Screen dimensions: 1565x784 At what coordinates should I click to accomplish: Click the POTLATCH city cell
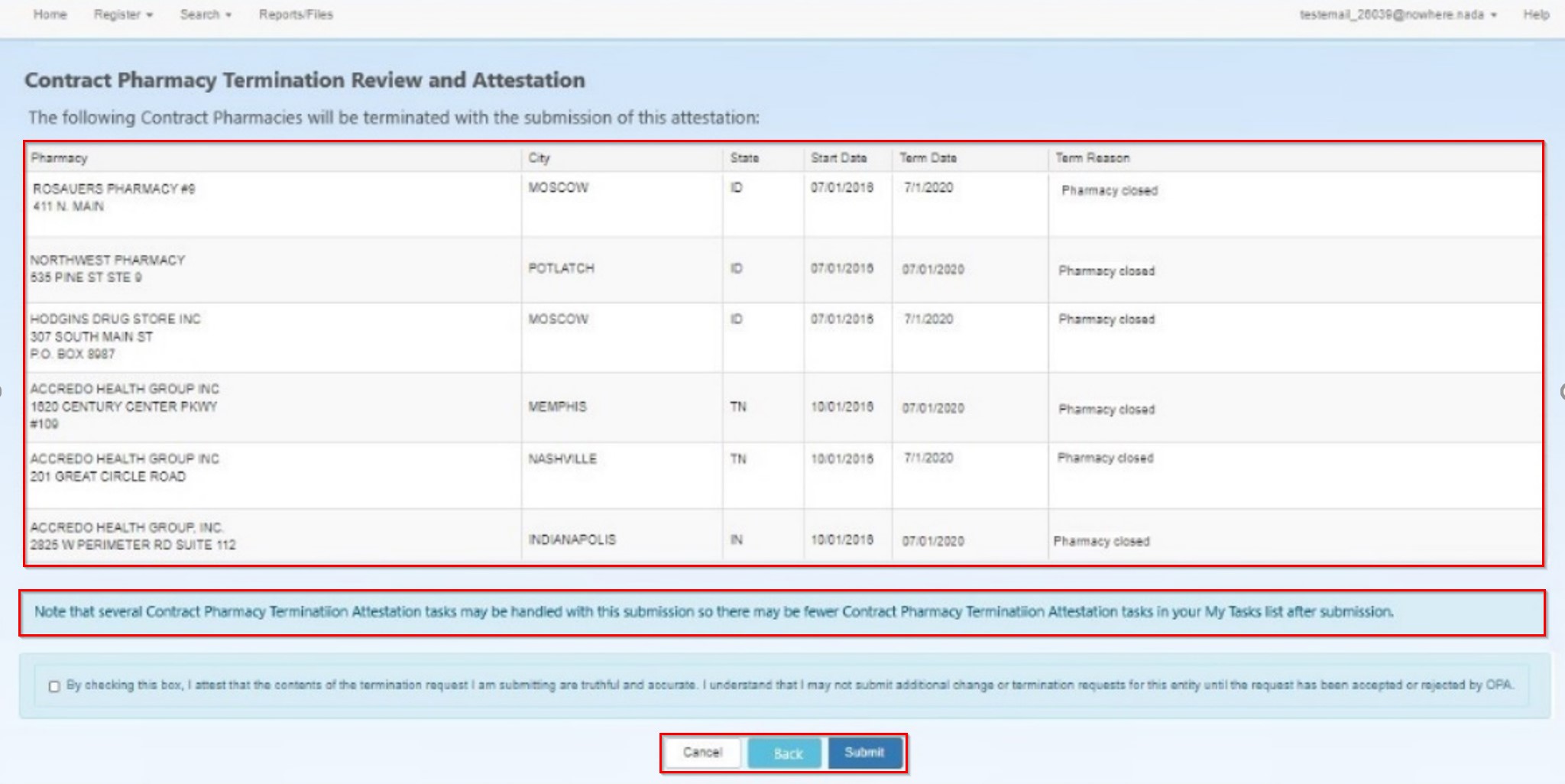[x=561, y=268]
